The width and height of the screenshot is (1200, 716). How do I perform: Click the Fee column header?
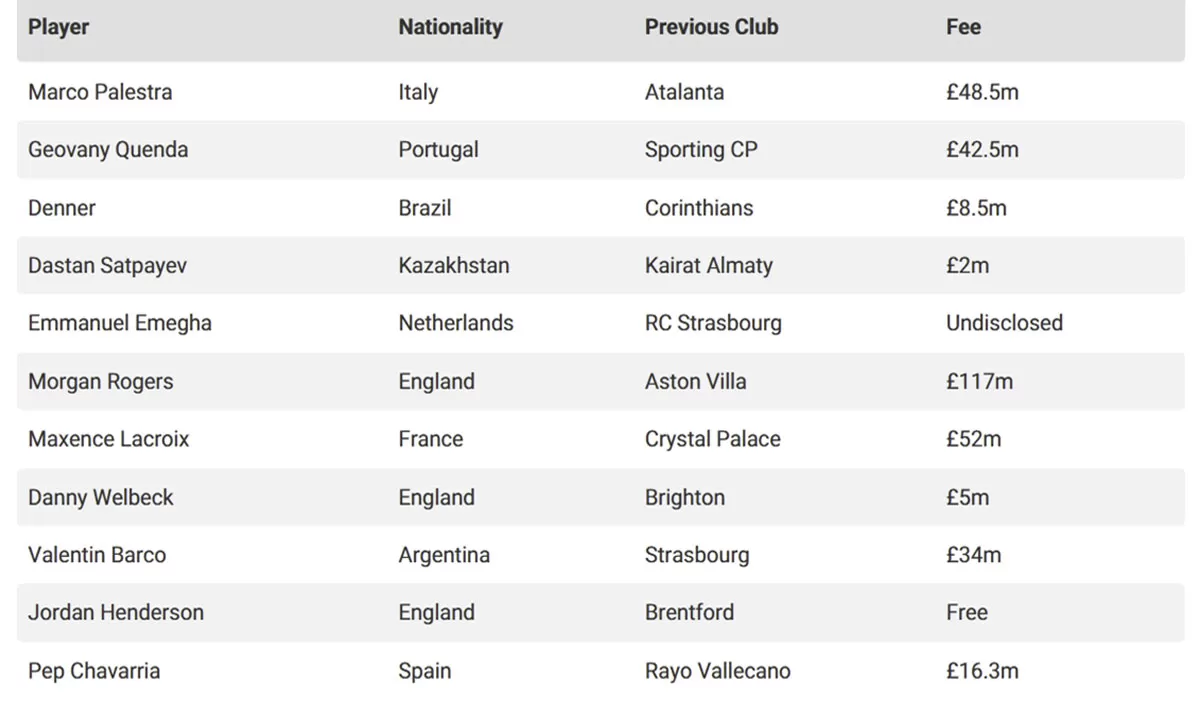pyautogui.click(x=963, y=27)
